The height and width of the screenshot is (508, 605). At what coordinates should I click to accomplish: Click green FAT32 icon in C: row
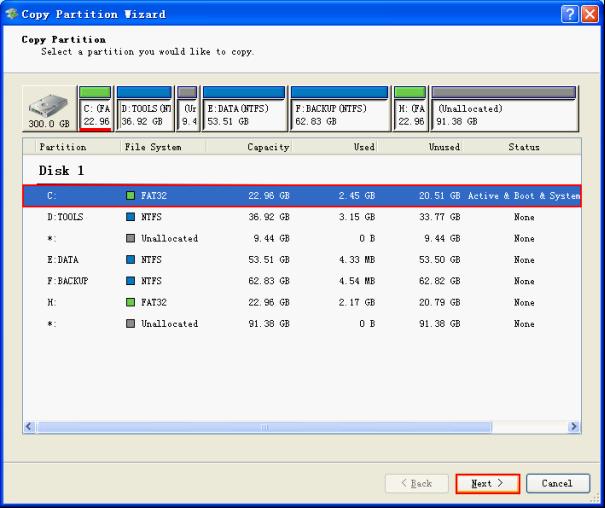(x=129, y=196)
